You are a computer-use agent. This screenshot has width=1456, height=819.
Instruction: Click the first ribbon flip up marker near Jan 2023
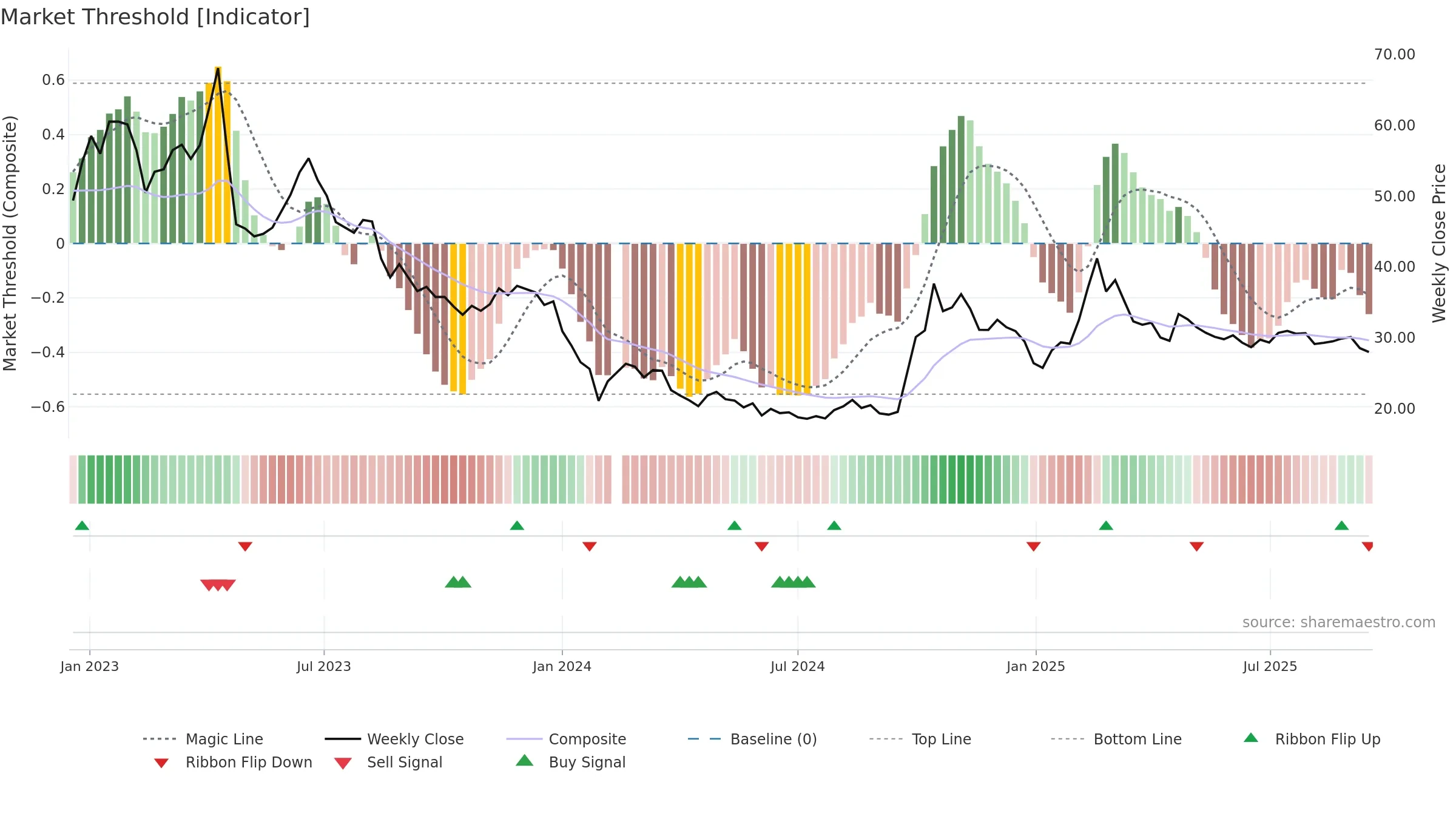click(x=82, y=525)
